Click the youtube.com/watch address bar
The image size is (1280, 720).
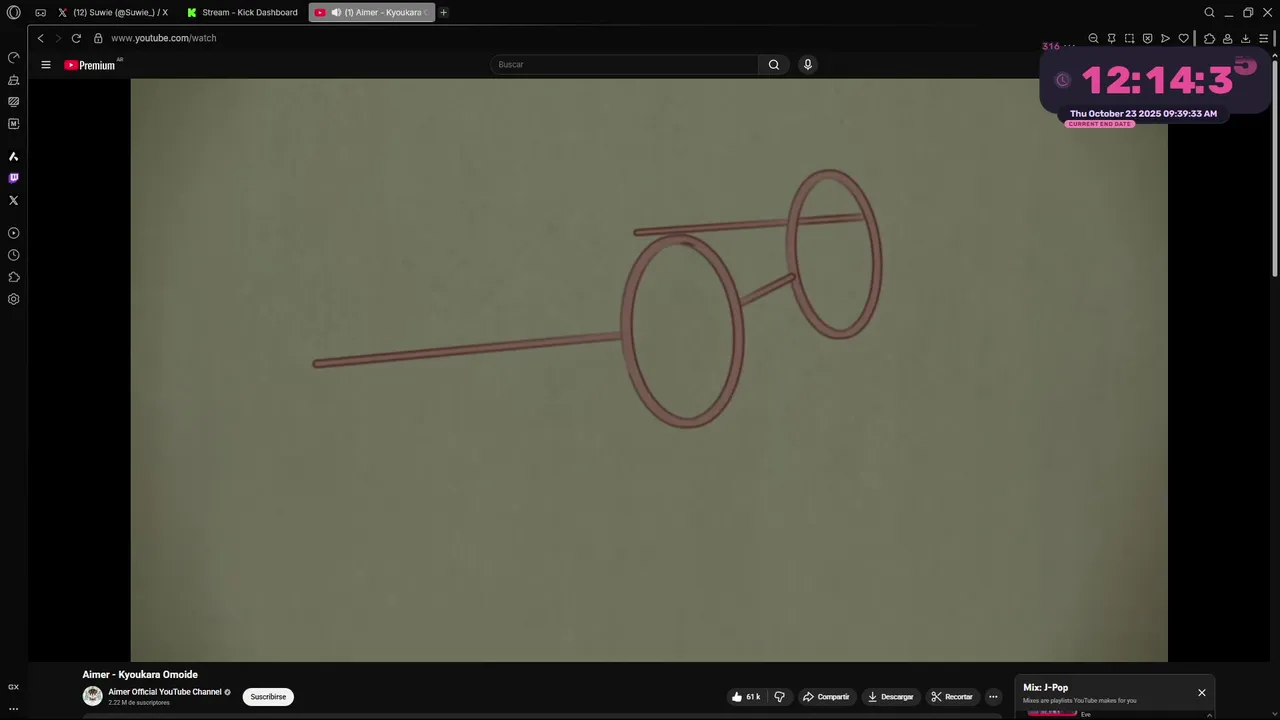tap(164, 38)
